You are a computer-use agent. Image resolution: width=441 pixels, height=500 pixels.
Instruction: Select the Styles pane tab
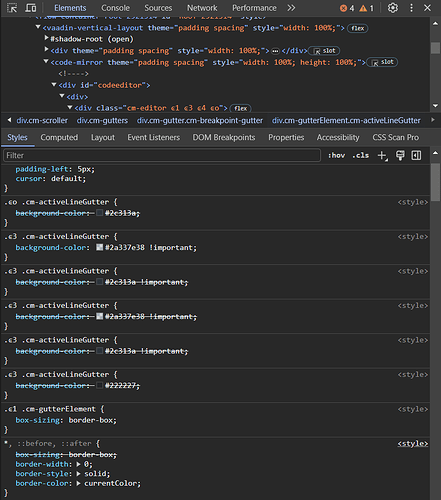tap(17, 138)
